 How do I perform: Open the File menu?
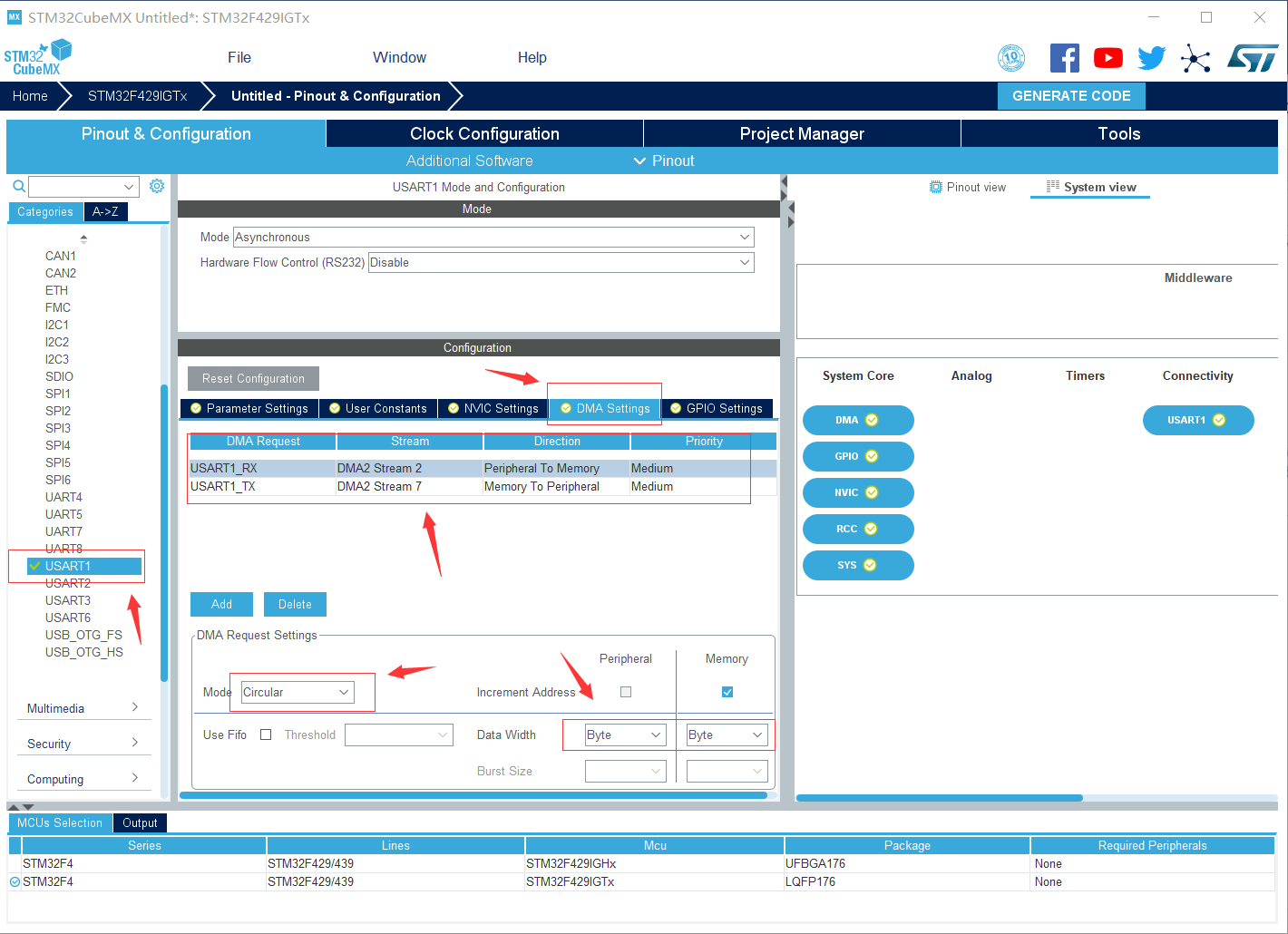[x=239, y=57]
